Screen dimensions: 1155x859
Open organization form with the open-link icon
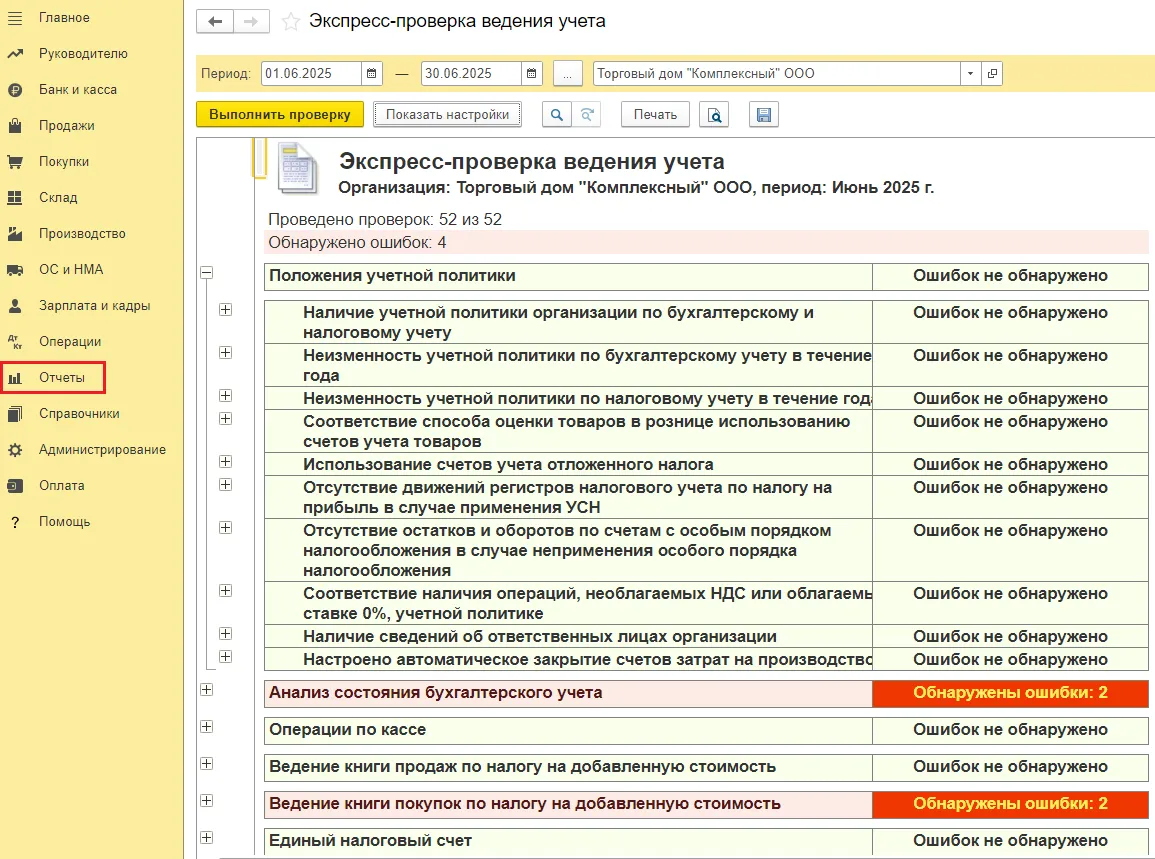click(x=992, y=74)
